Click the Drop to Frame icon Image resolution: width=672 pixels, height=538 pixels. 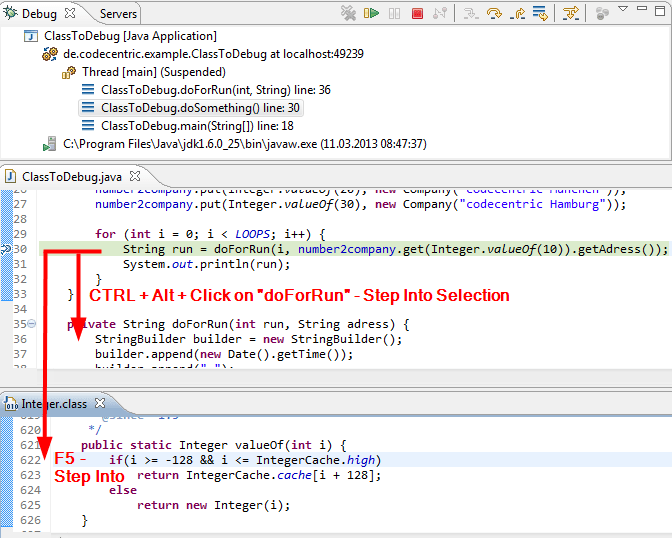point(540,13)
